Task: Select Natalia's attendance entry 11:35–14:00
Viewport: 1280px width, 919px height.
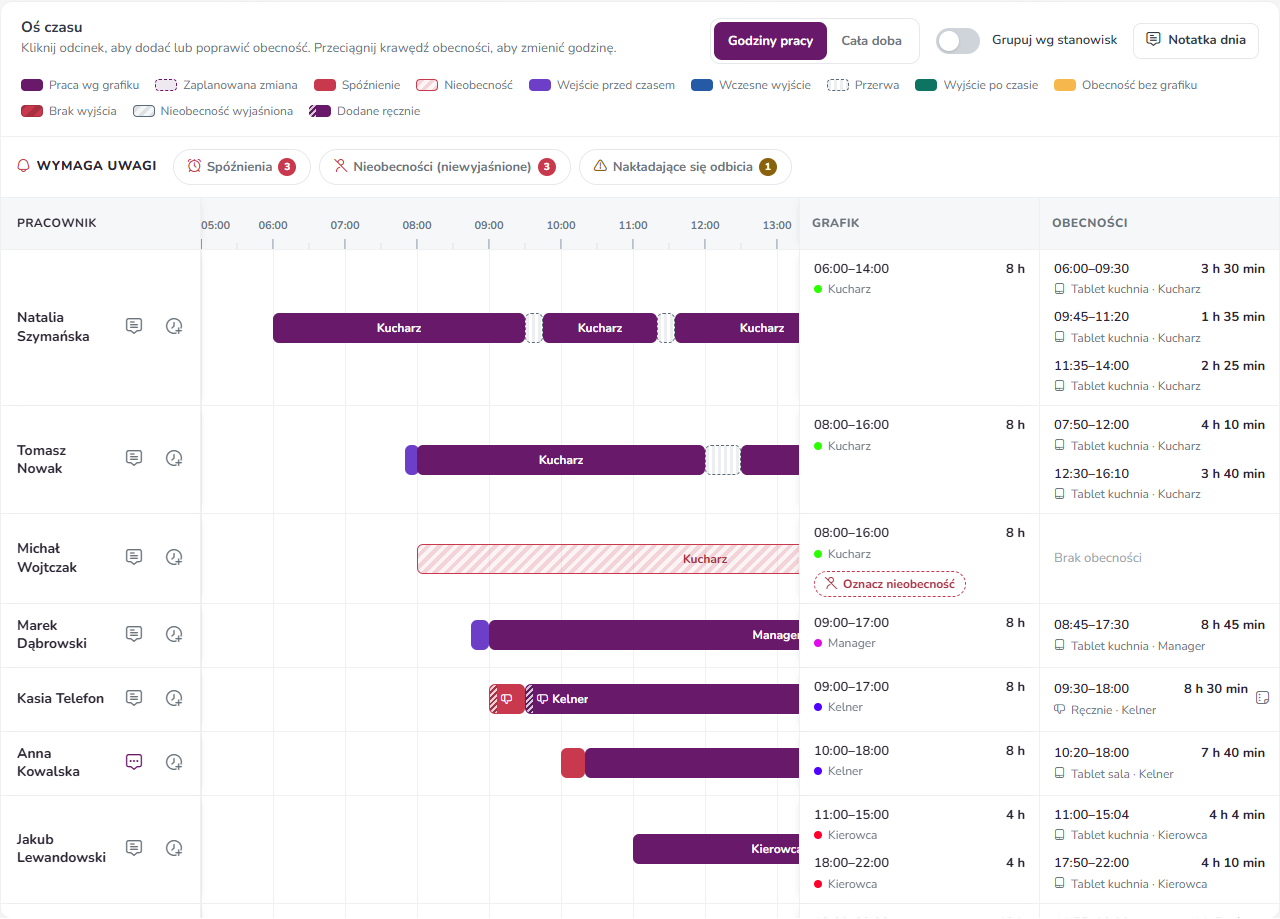Action: (x=1159, y=374)
